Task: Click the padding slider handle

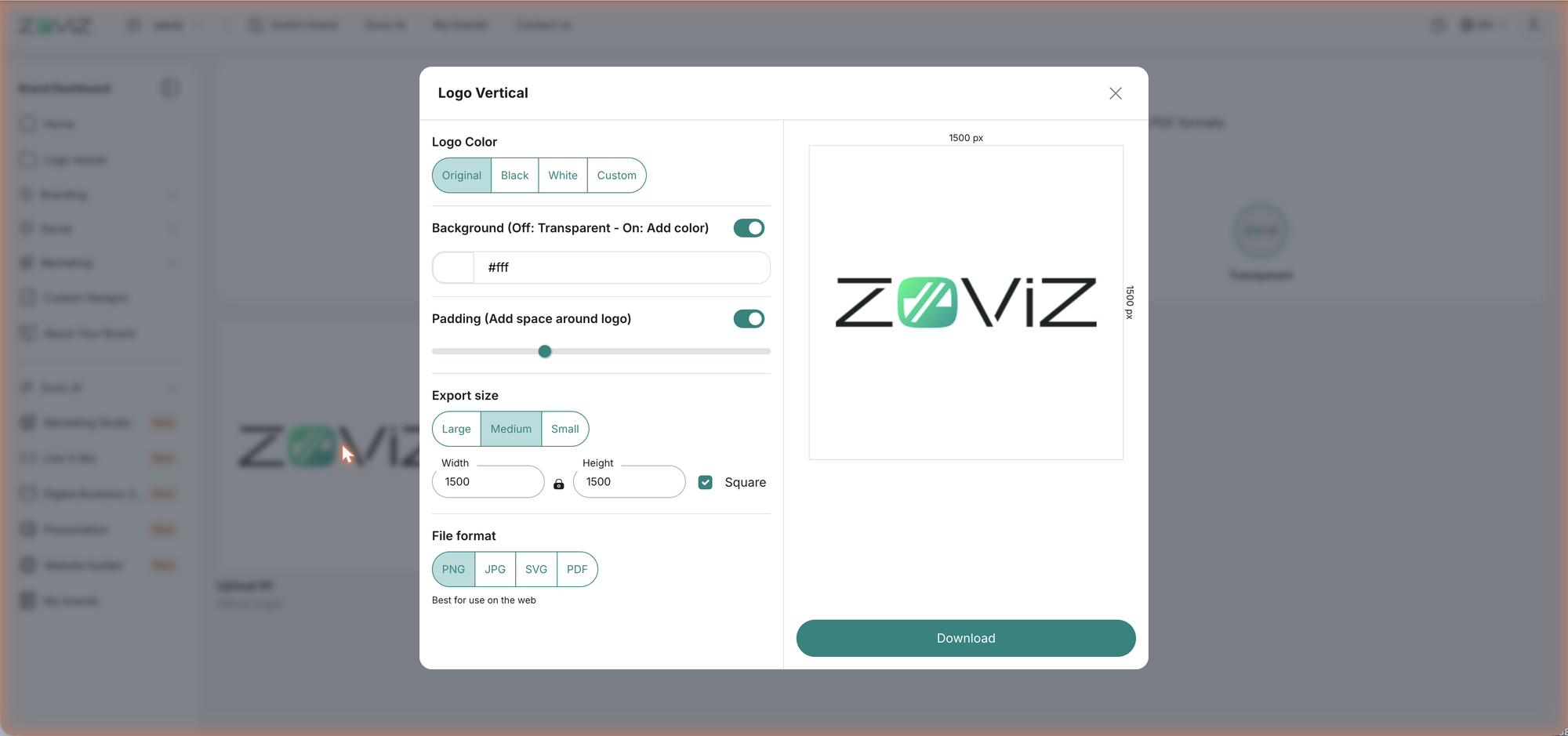Action: (x=545, y=351)
